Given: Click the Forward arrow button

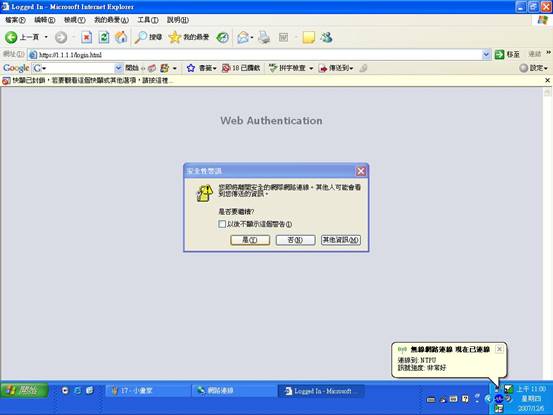Looking at the screenshot, I should pyautogui.click(x=61, y=37).
